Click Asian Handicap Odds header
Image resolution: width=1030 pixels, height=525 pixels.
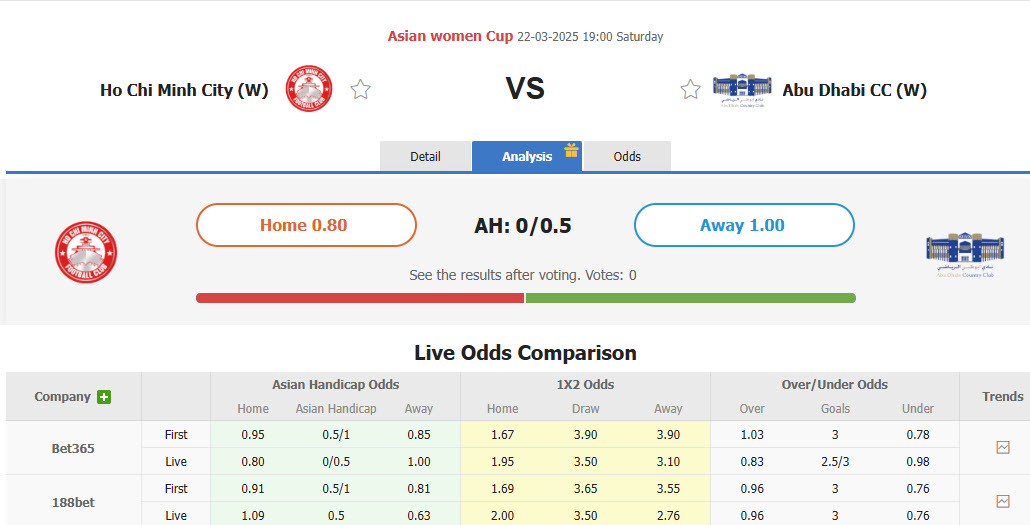point(336,384)
